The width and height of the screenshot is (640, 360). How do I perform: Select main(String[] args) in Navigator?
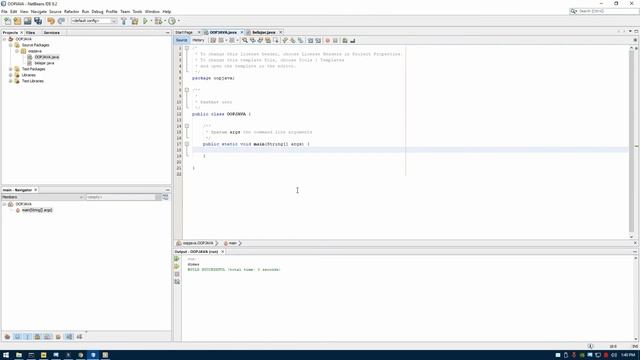click(37, 210)
